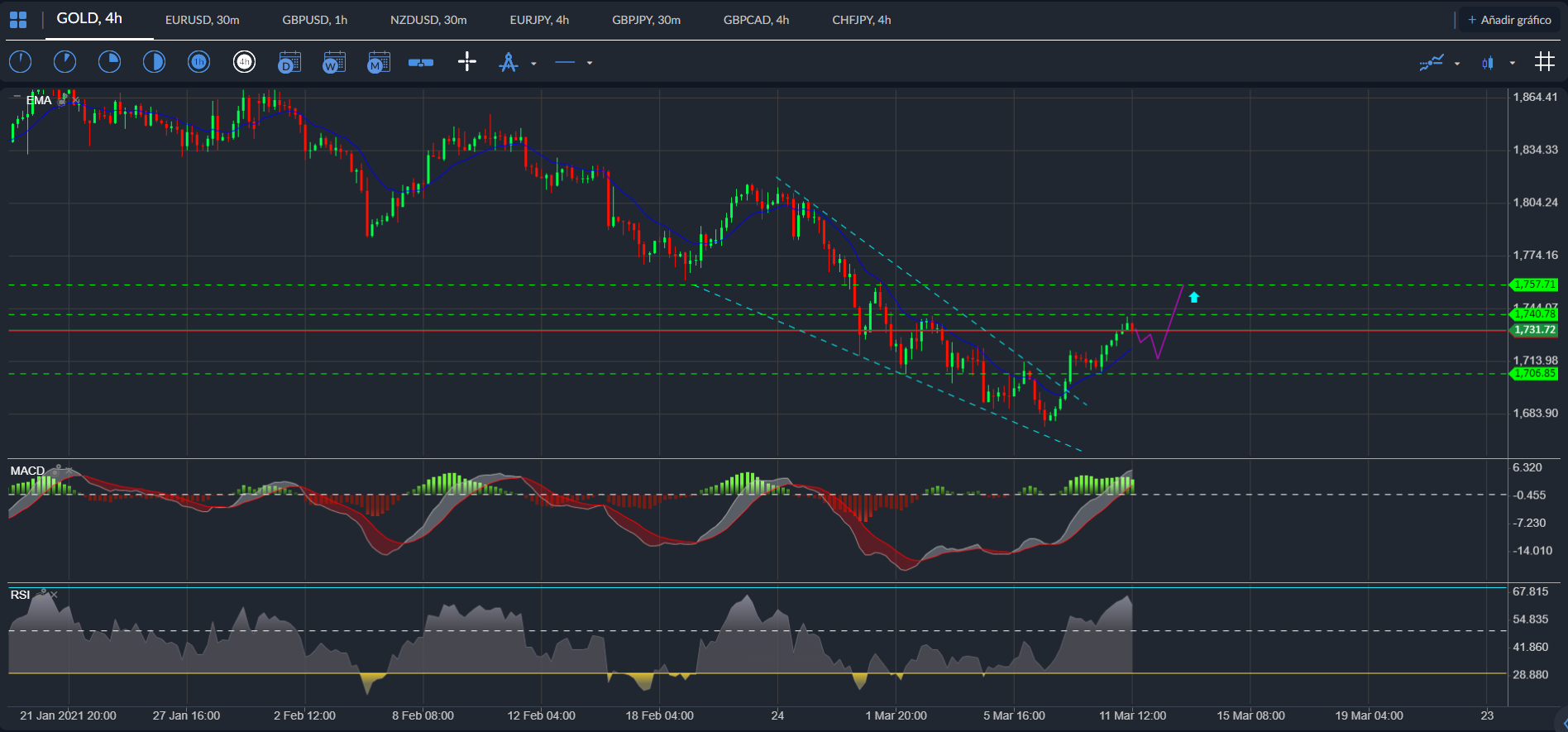1568x732 pixels.
Task: Click the workspace tiles icon at top-left
Action: (x=18, y=20)
